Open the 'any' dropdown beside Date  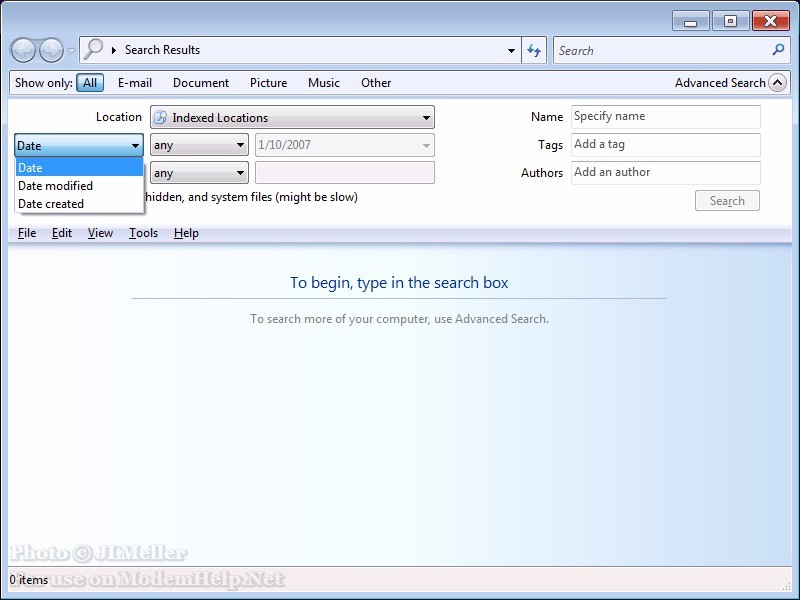(x=199, y=145)
